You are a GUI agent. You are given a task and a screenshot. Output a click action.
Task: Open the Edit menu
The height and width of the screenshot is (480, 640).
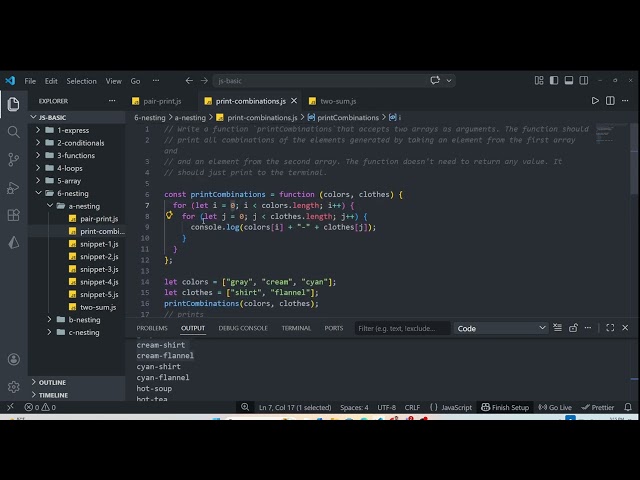point(51,81)
